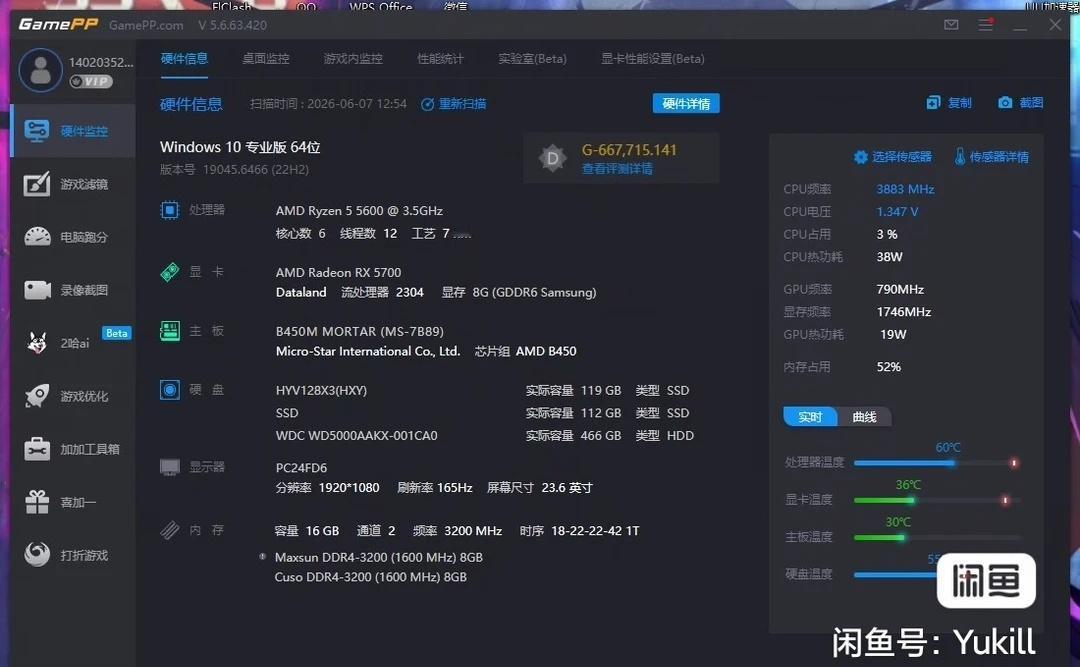The image size is (1080, 667).
Task: Click username 14020352... text
Action: coord(101,62)
